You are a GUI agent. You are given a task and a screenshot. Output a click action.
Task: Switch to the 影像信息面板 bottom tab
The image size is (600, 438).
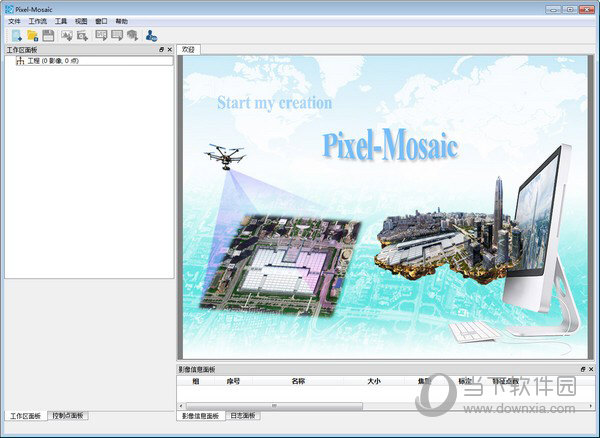pos(201,416)
